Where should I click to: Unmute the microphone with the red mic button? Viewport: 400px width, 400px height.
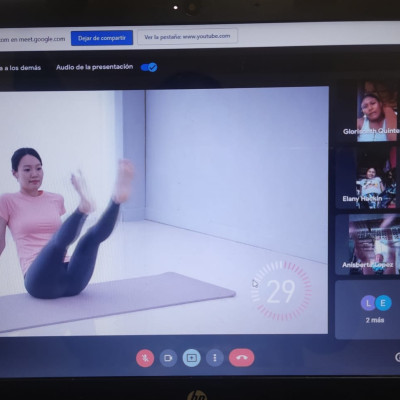pyautogui.click(x=145, y=358)
